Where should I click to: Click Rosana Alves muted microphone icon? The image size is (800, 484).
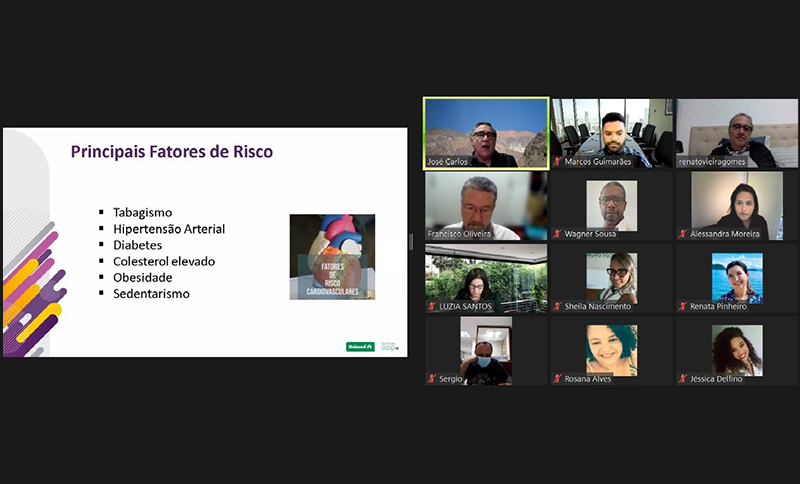(x=557, y=379)
